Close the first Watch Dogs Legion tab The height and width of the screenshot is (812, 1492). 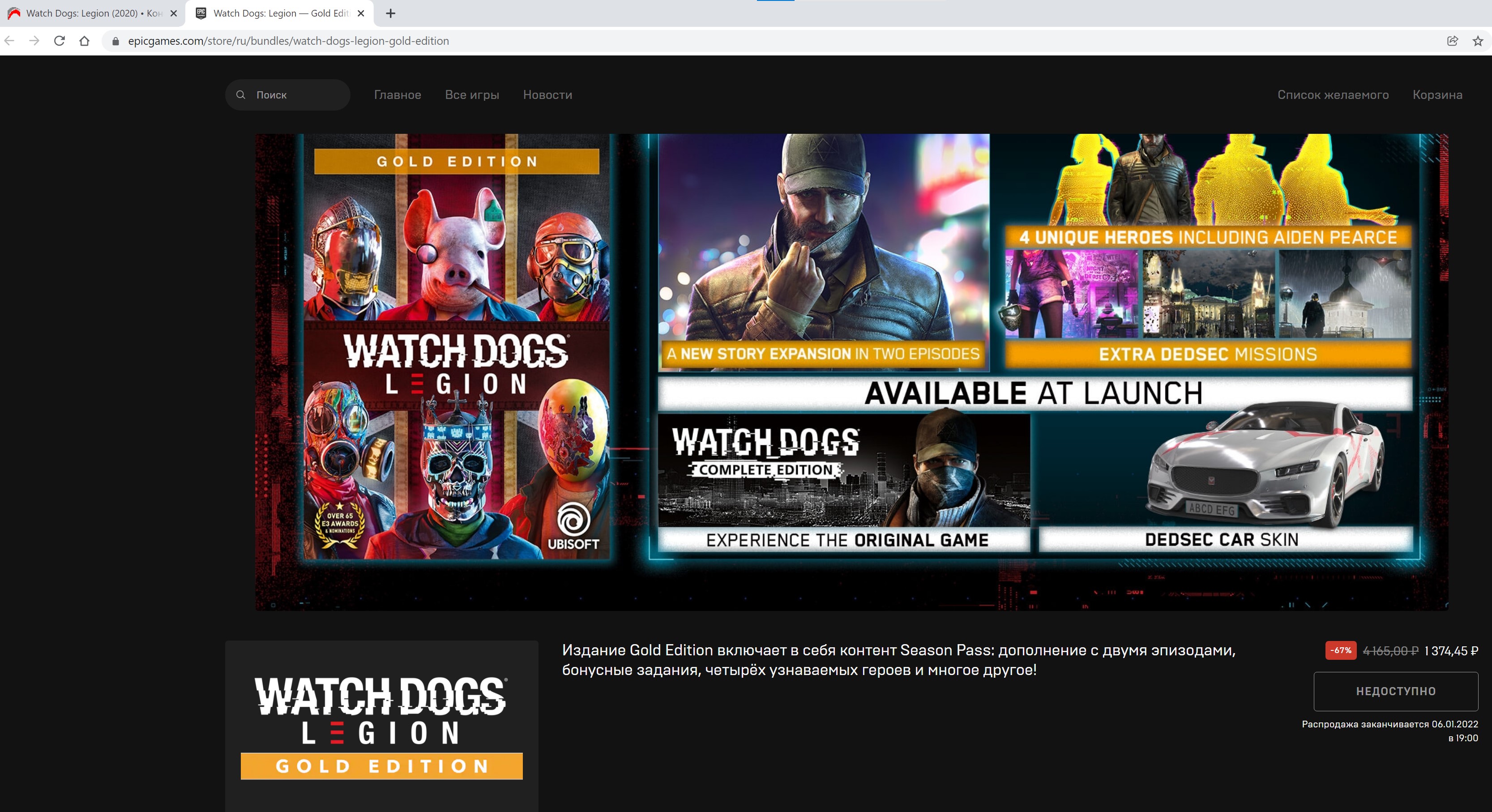click(173, 13)
